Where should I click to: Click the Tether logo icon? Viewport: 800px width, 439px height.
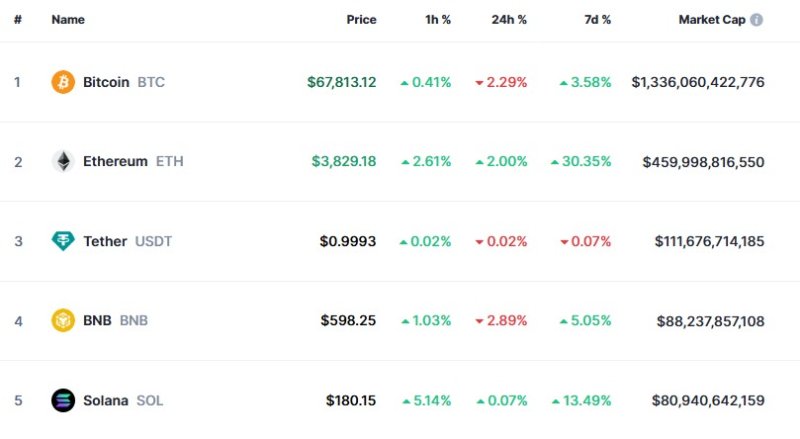[x=63, y=241]
